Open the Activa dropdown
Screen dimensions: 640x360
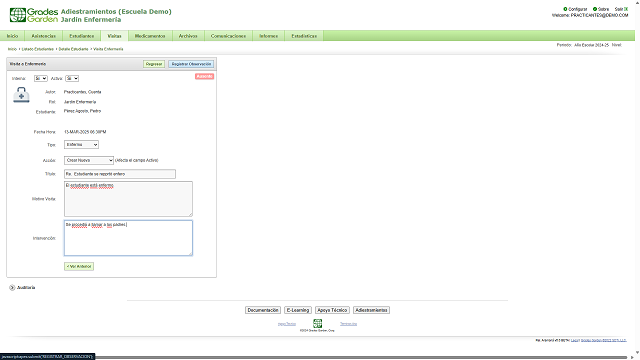[72, 78]
